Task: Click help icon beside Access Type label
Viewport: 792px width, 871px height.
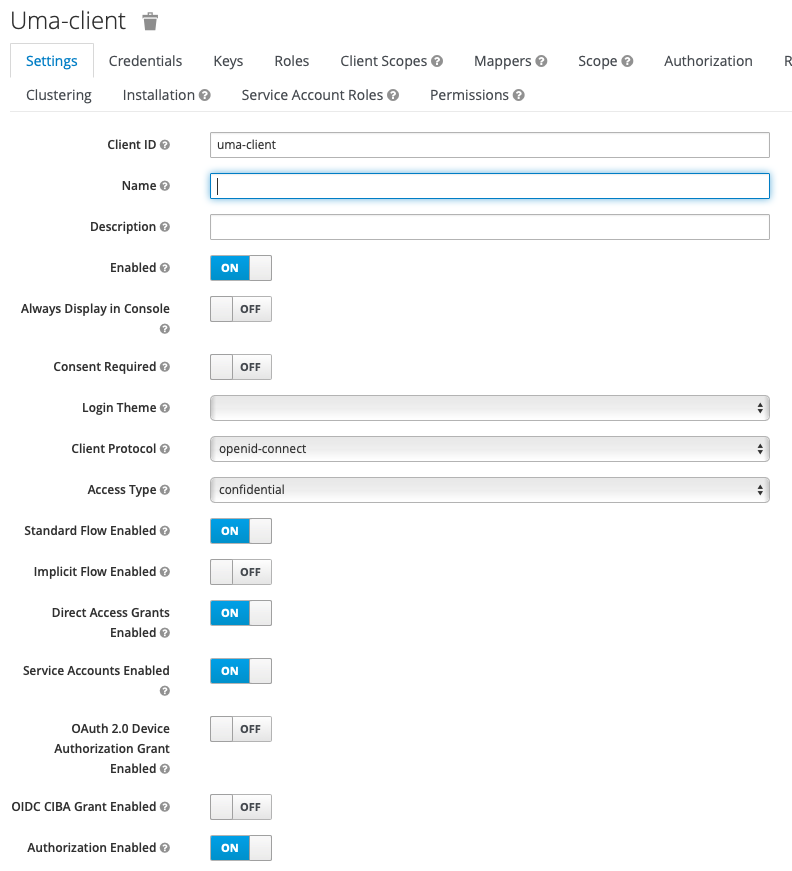Action: (x=165, y=490)
